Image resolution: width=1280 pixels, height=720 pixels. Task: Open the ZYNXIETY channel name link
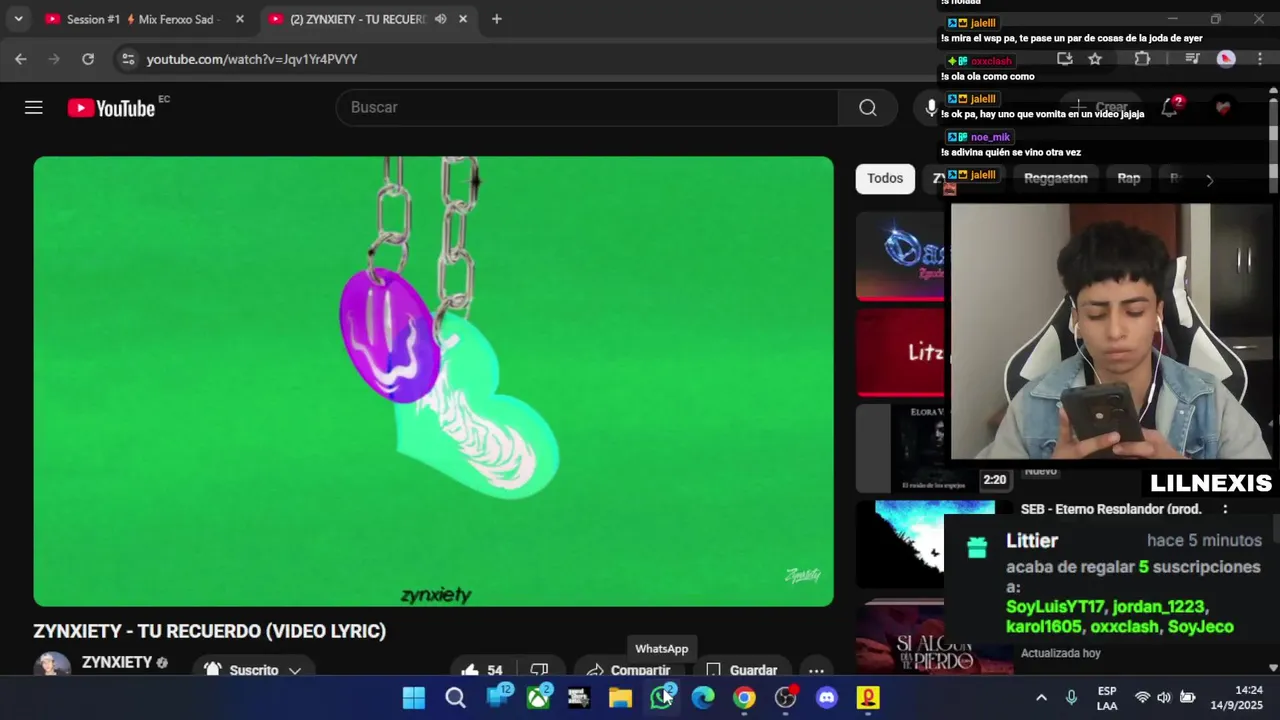point(117,662)
